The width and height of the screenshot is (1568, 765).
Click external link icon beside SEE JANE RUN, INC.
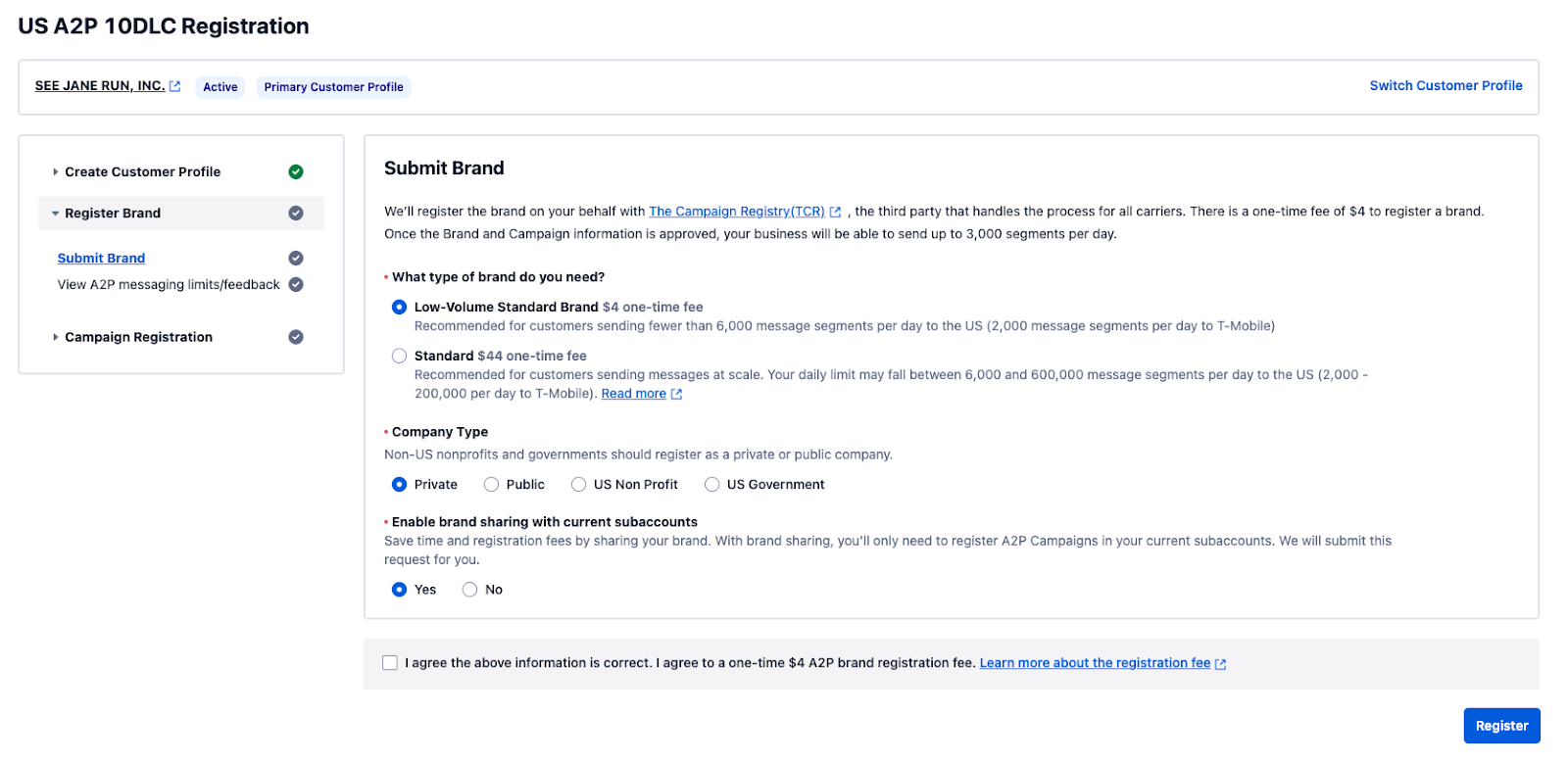click(x=175, y=86)
